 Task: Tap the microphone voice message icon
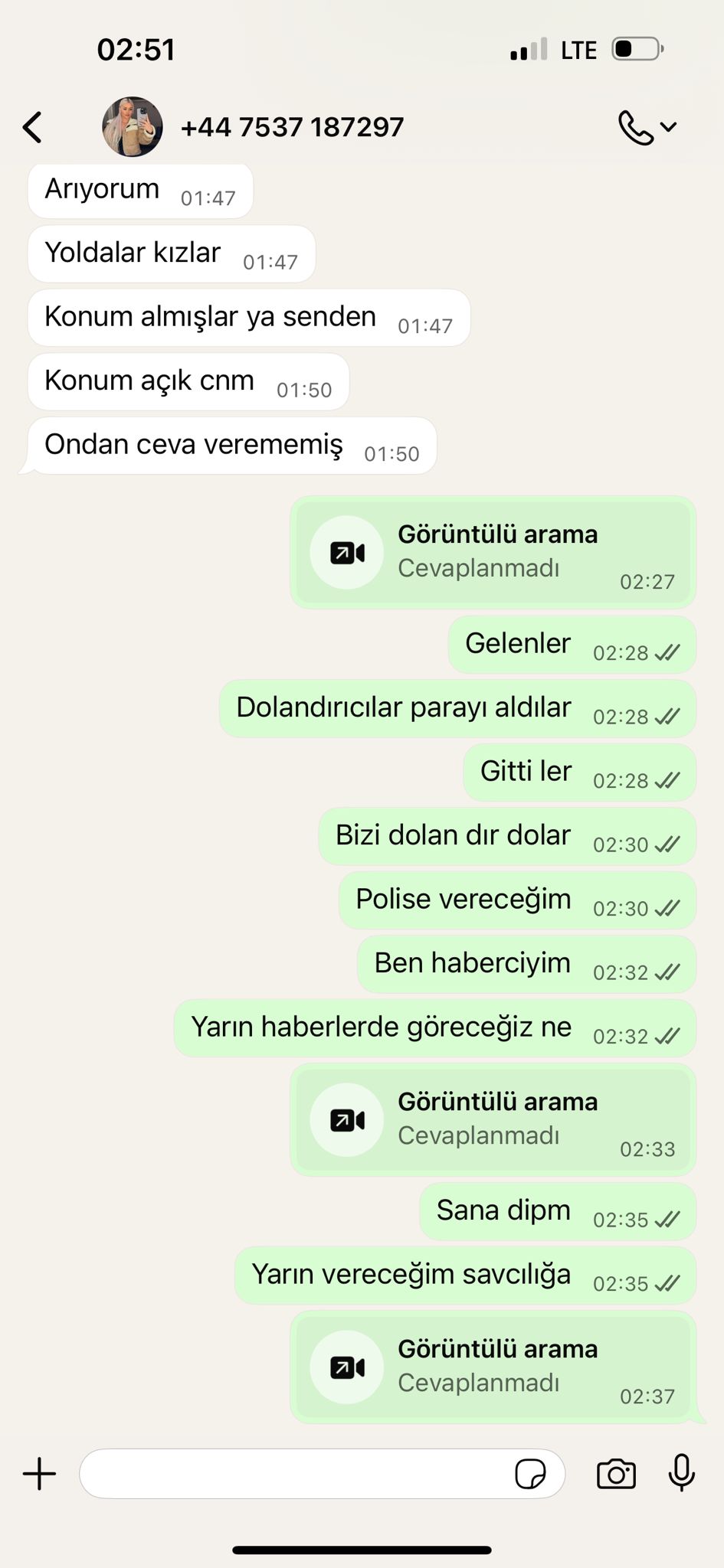pos(681,1472)
